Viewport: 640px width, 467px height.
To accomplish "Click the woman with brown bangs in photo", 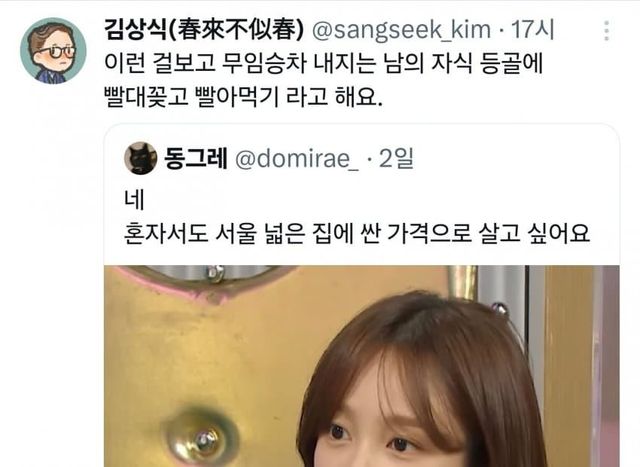I will [420, 382].
